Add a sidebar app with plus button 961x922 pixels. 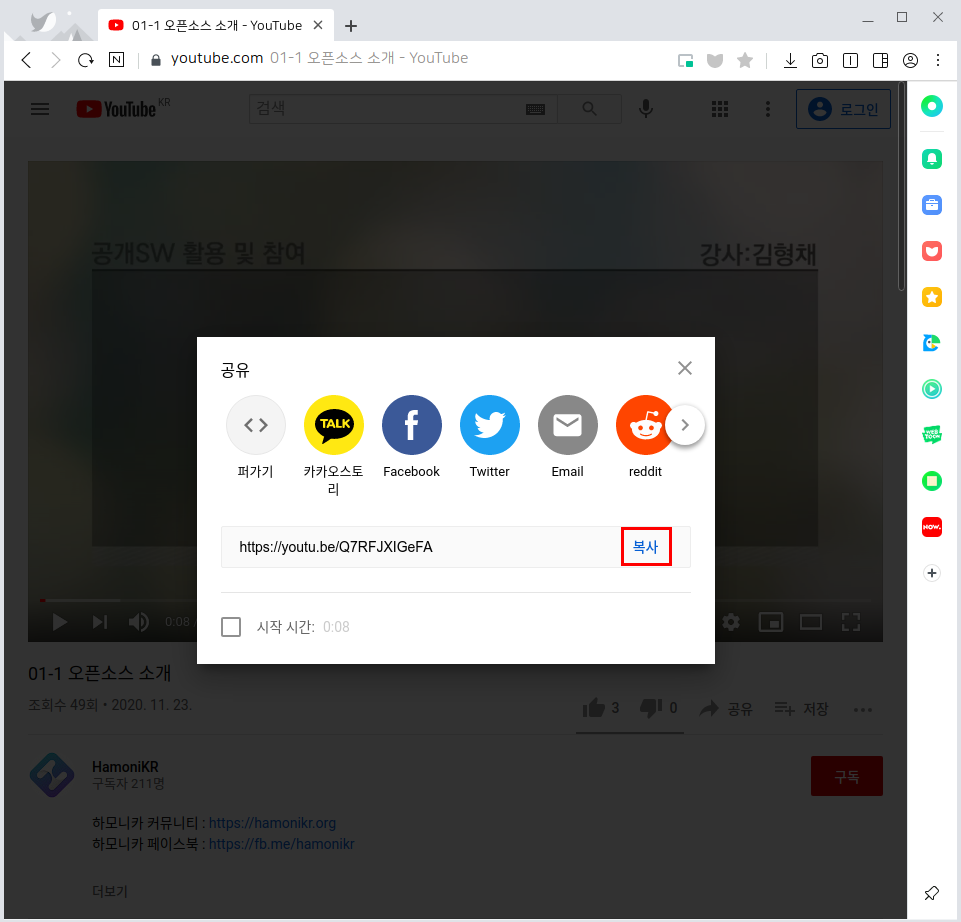pos(932,573)
